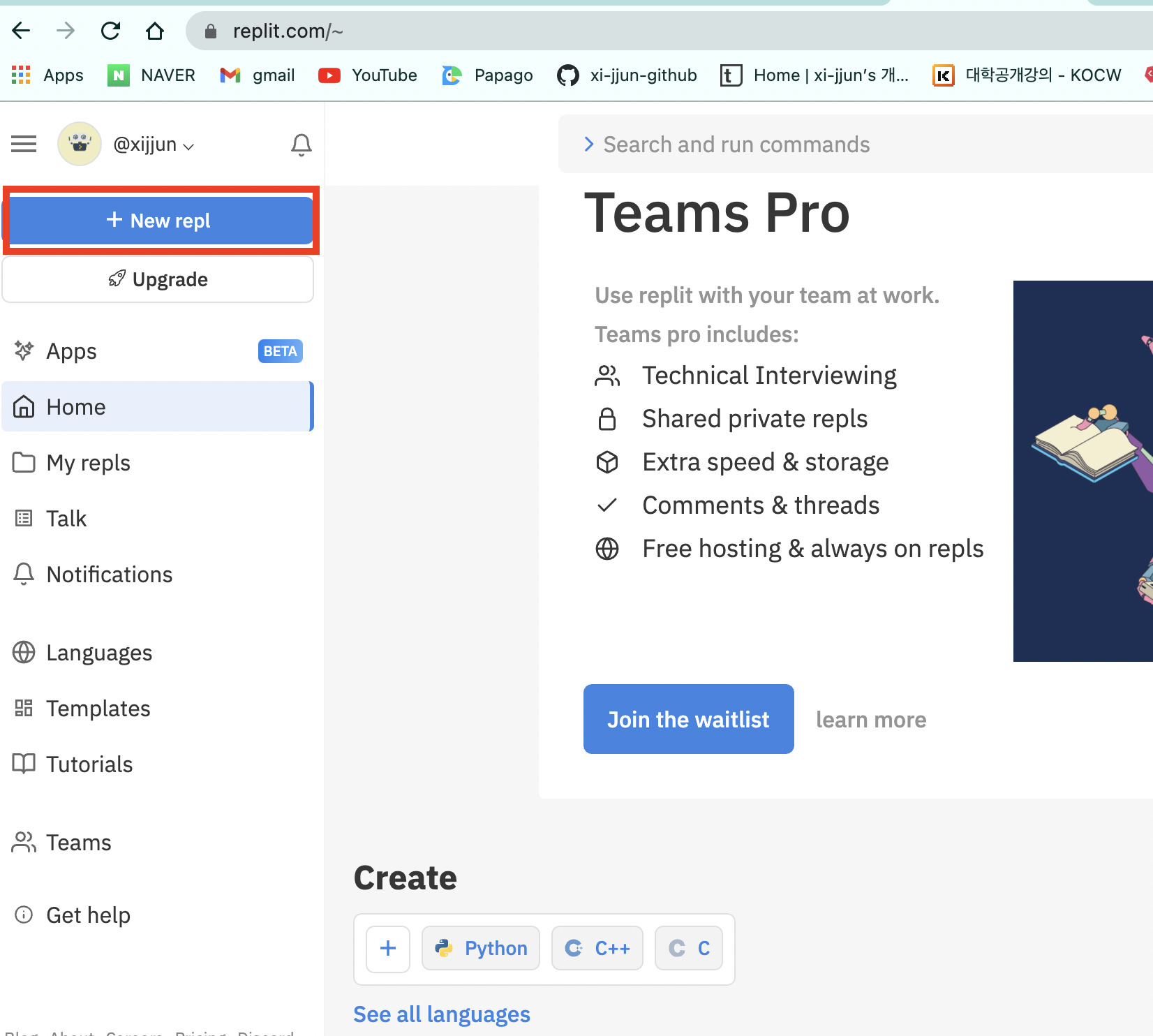The height and width of the screenshot is (1036, 1153).
Task: Click the Extra speed & storage text
Action: 766,462
